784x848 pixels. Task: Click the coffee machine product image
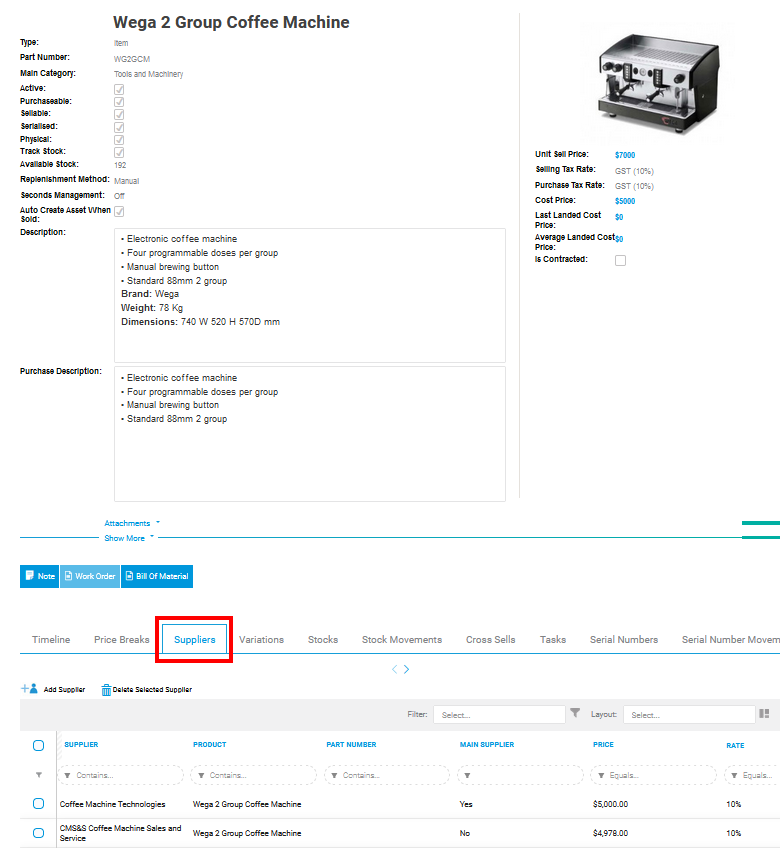pyautogui.click(x=659, y=83)
